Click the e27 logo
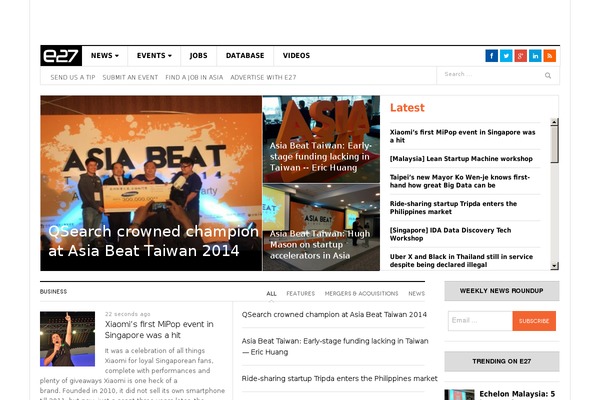 61,56
